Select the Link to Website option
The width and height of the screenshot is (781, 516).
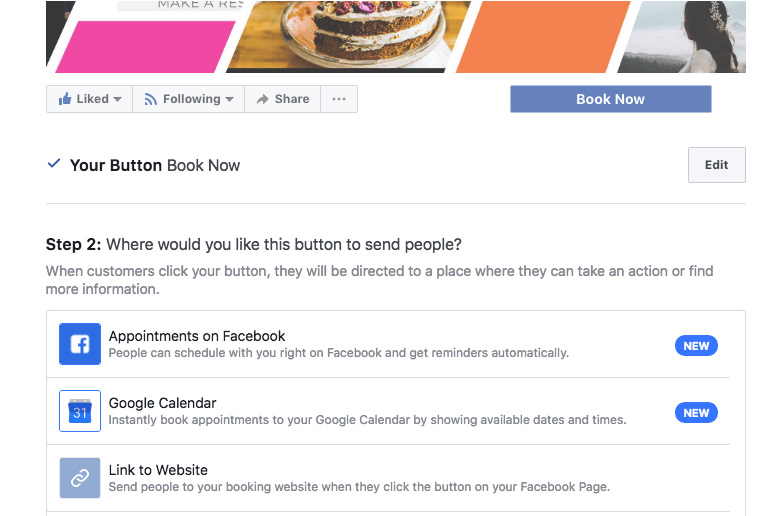click(389, 478)
